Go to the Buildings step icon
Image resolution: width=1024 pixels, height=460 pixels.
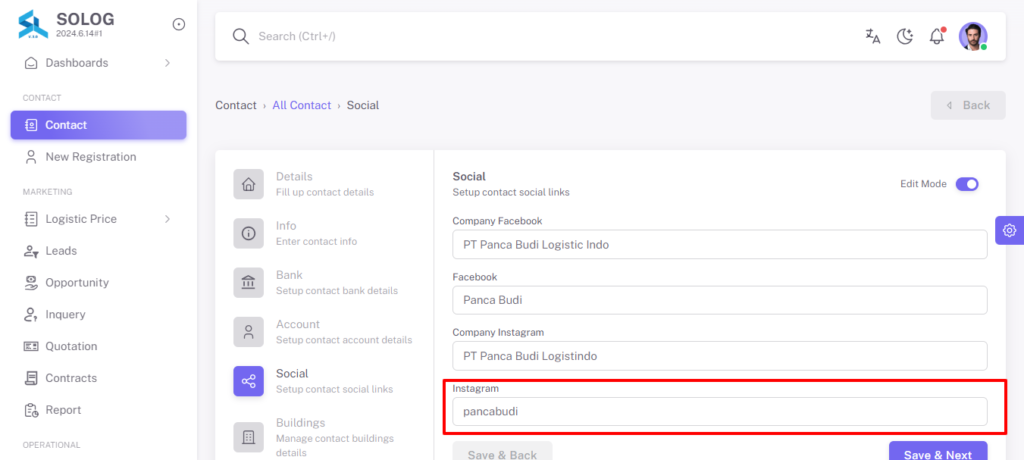pyautogui.click(x=248, y=437)
